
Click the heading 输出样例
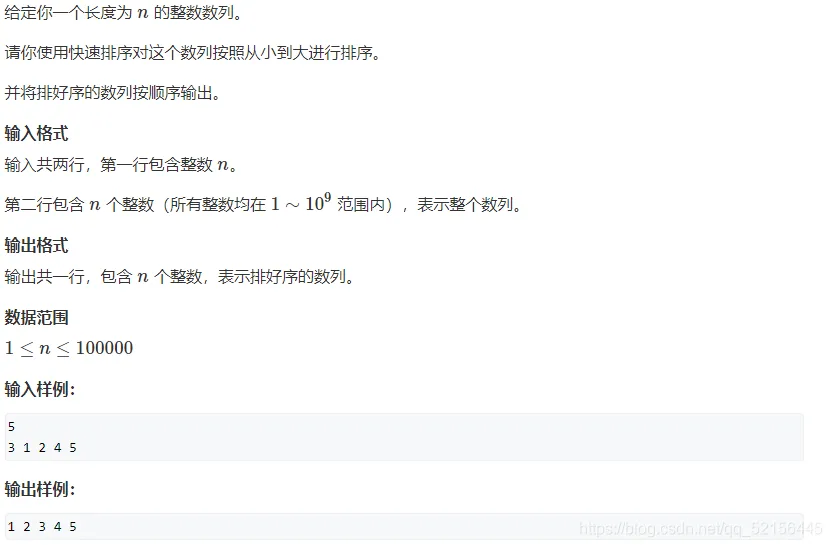pos(40,489)
